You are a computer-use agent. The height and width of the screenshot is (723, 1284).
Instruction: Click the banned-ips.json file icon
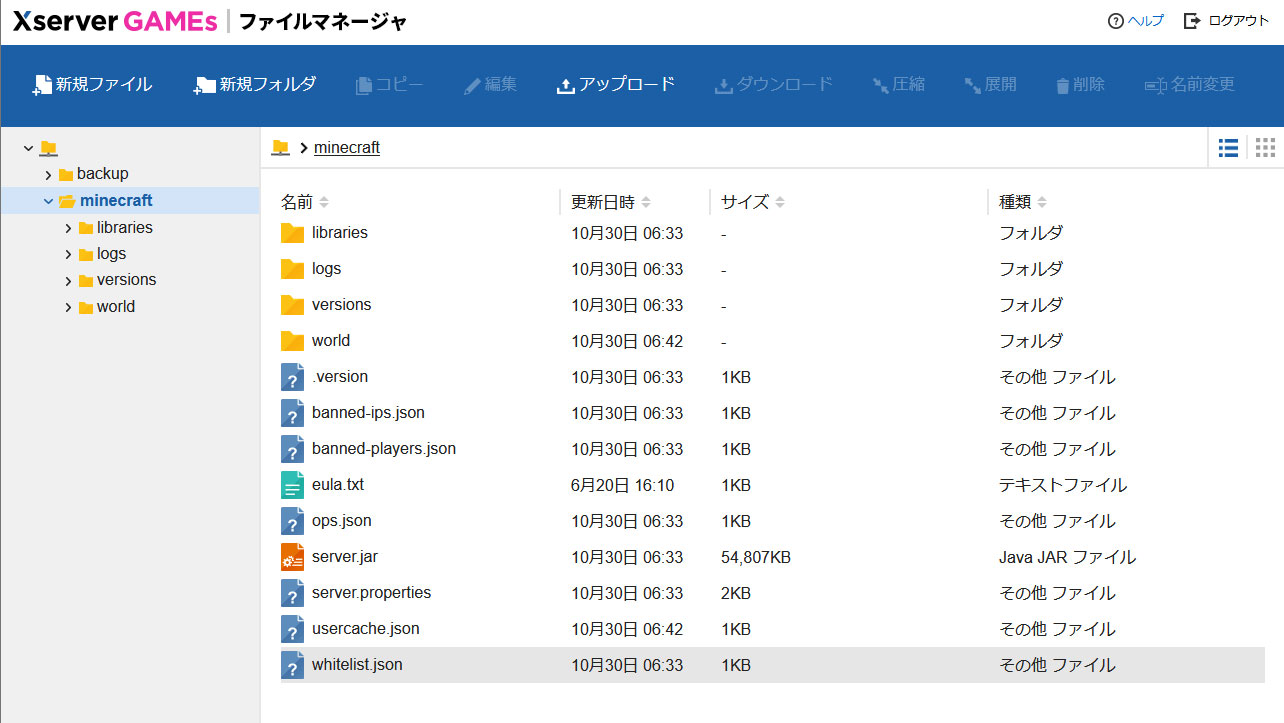[292, 413]
